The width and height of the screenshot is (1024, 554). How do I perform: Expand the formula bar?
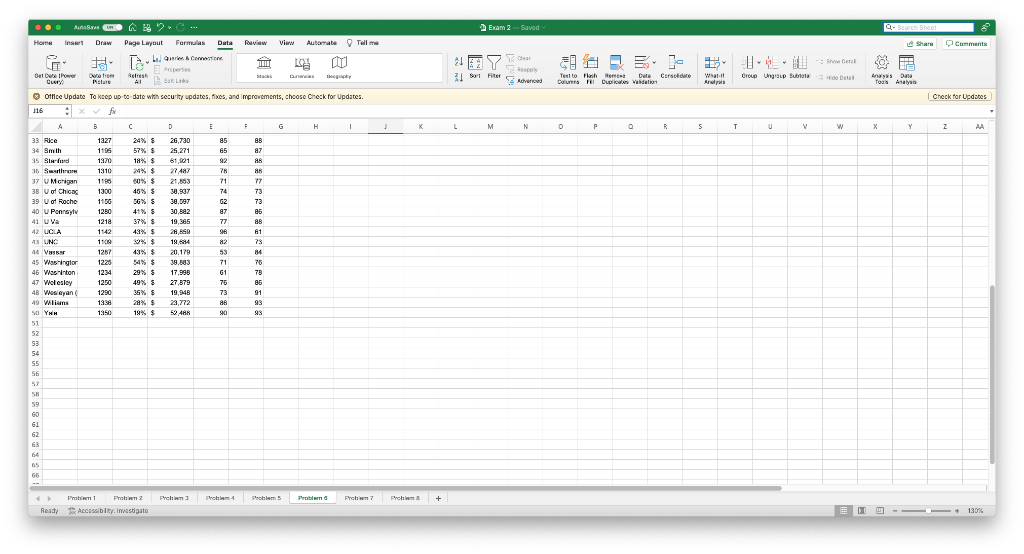pyautogui.click(x=991, y=111)
